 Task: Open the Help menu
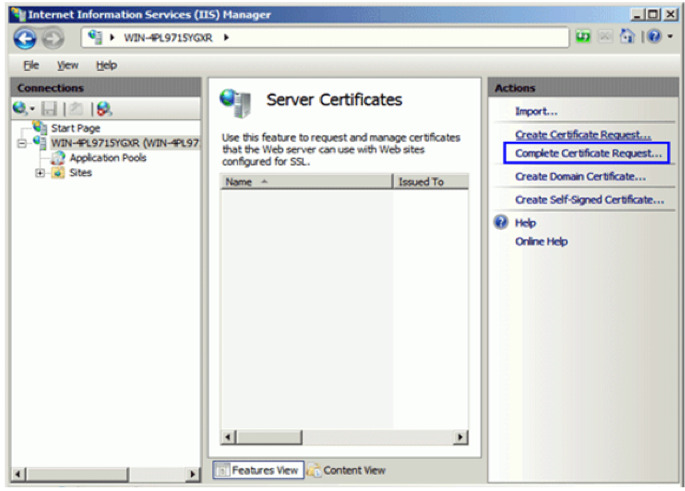click(107, 65)
